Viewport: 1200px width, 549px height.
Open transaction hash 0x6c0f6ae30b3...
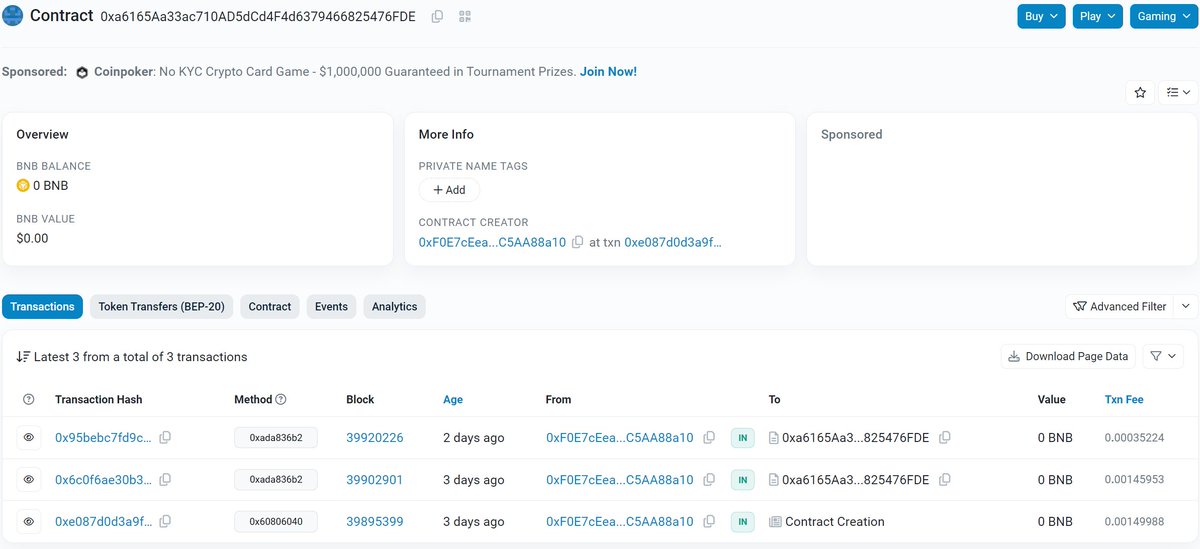click(x=104, y=480)
